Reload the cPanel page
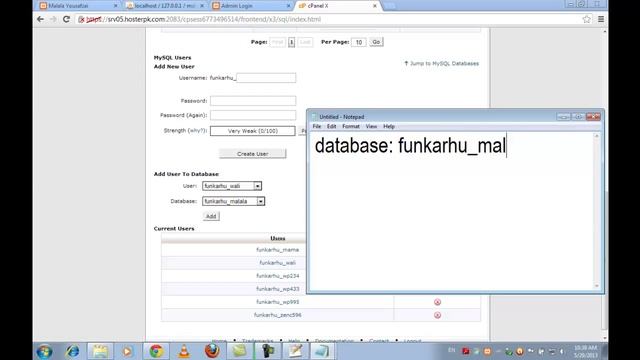Viewport: 640px width, 360px height. [66, 19]
